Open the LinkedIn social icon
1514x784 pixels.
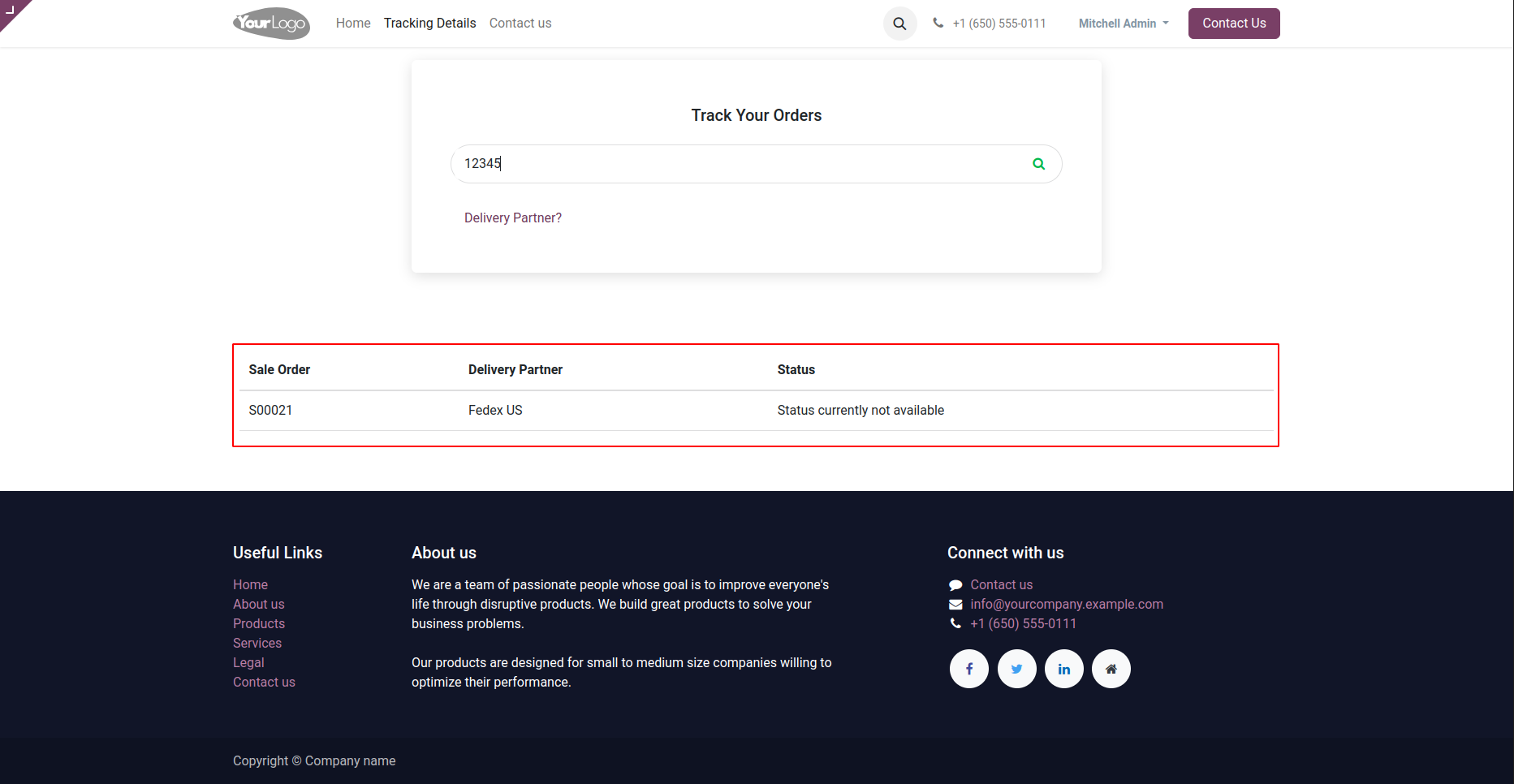1063,669
